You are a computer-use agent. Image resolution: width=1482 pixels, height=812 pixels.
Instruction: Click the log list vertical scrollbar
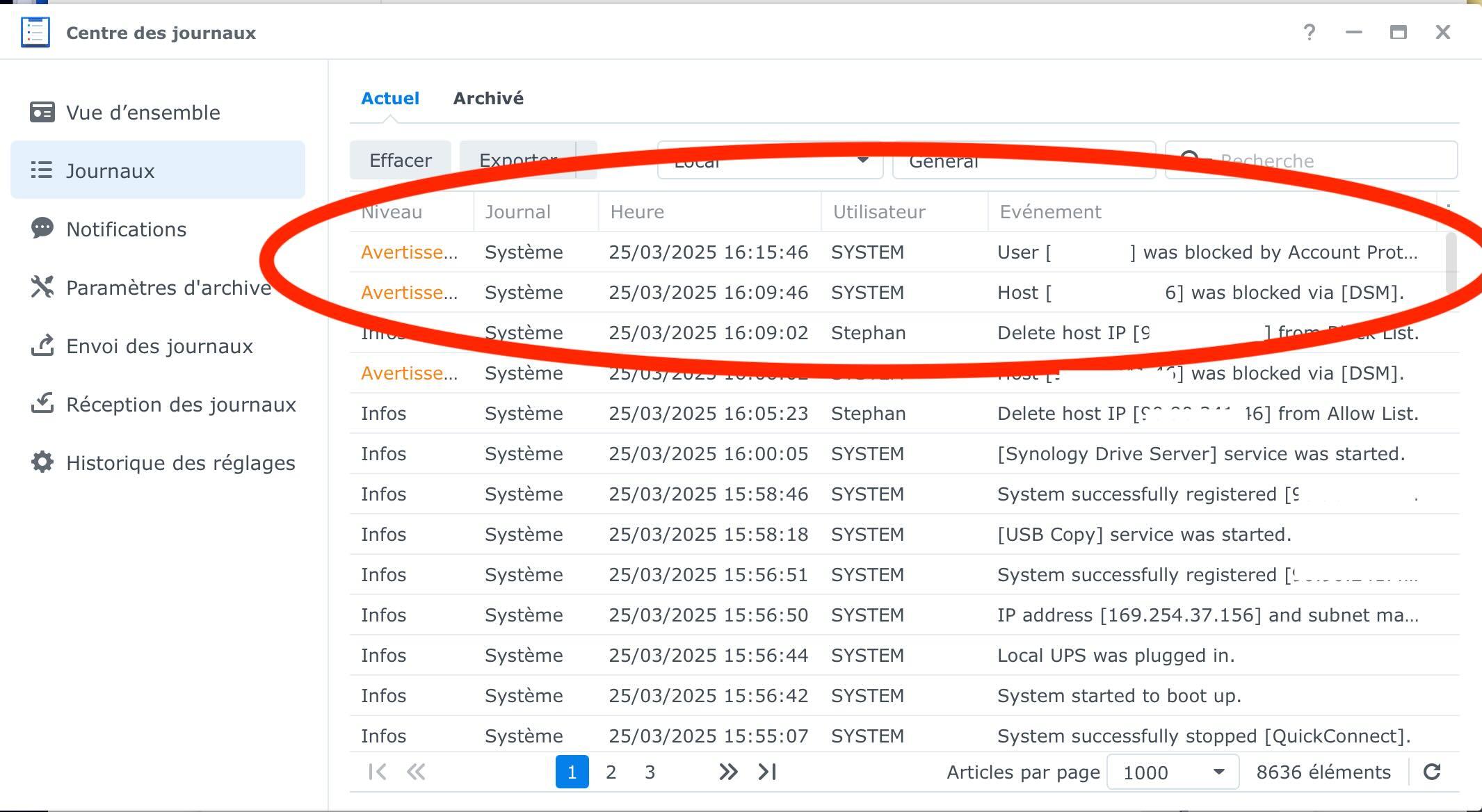(x=1451, y=264)
